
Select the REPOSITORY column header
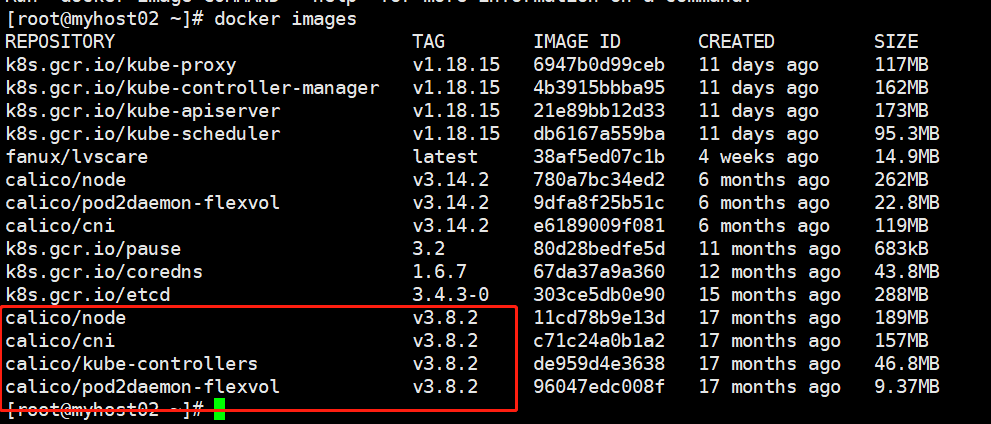click(60, 42)
